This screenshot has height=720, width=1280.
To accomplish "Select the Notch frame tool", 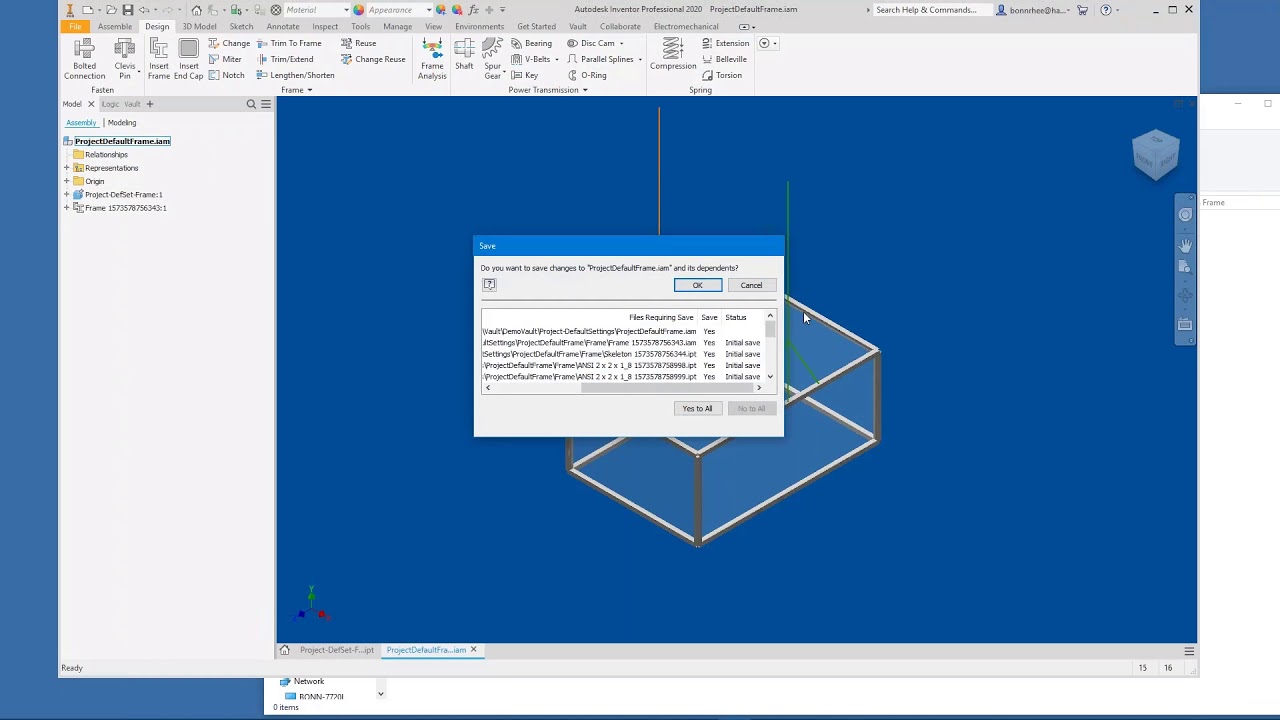I will point(226,75).
